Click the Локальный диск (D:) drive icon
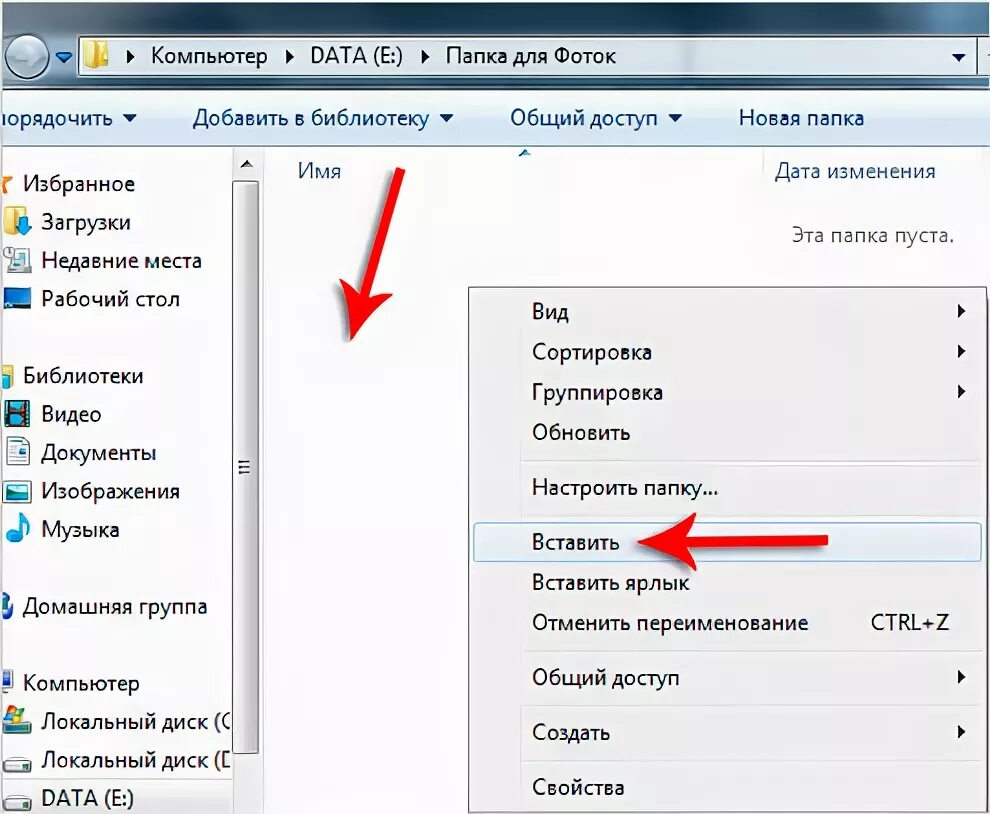 click(17, 764)
